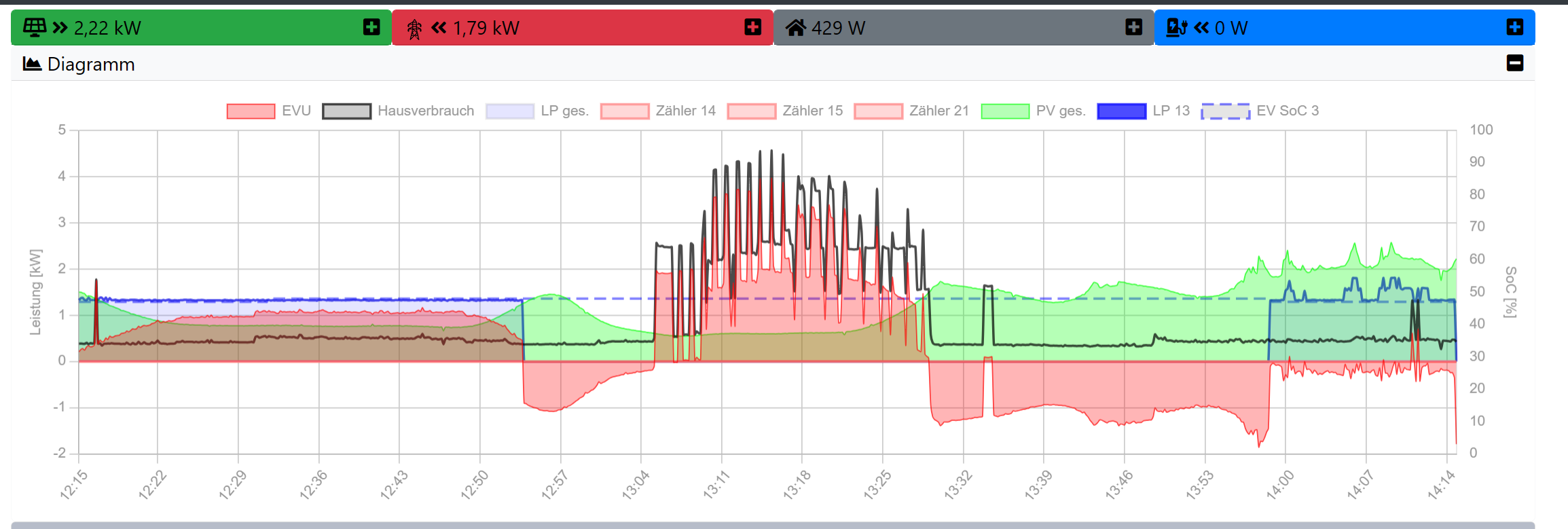Expand the grey house 429 W panel

[x=1133, y=27]
